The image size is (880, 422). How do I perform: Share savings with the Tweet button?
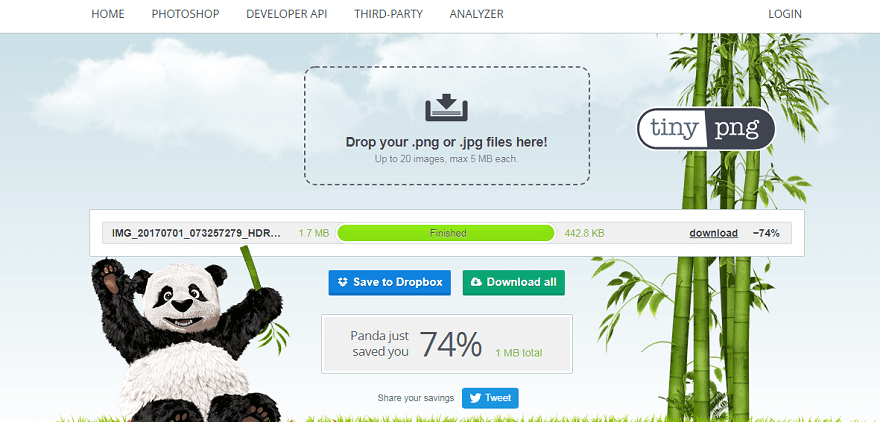(490, 398)
